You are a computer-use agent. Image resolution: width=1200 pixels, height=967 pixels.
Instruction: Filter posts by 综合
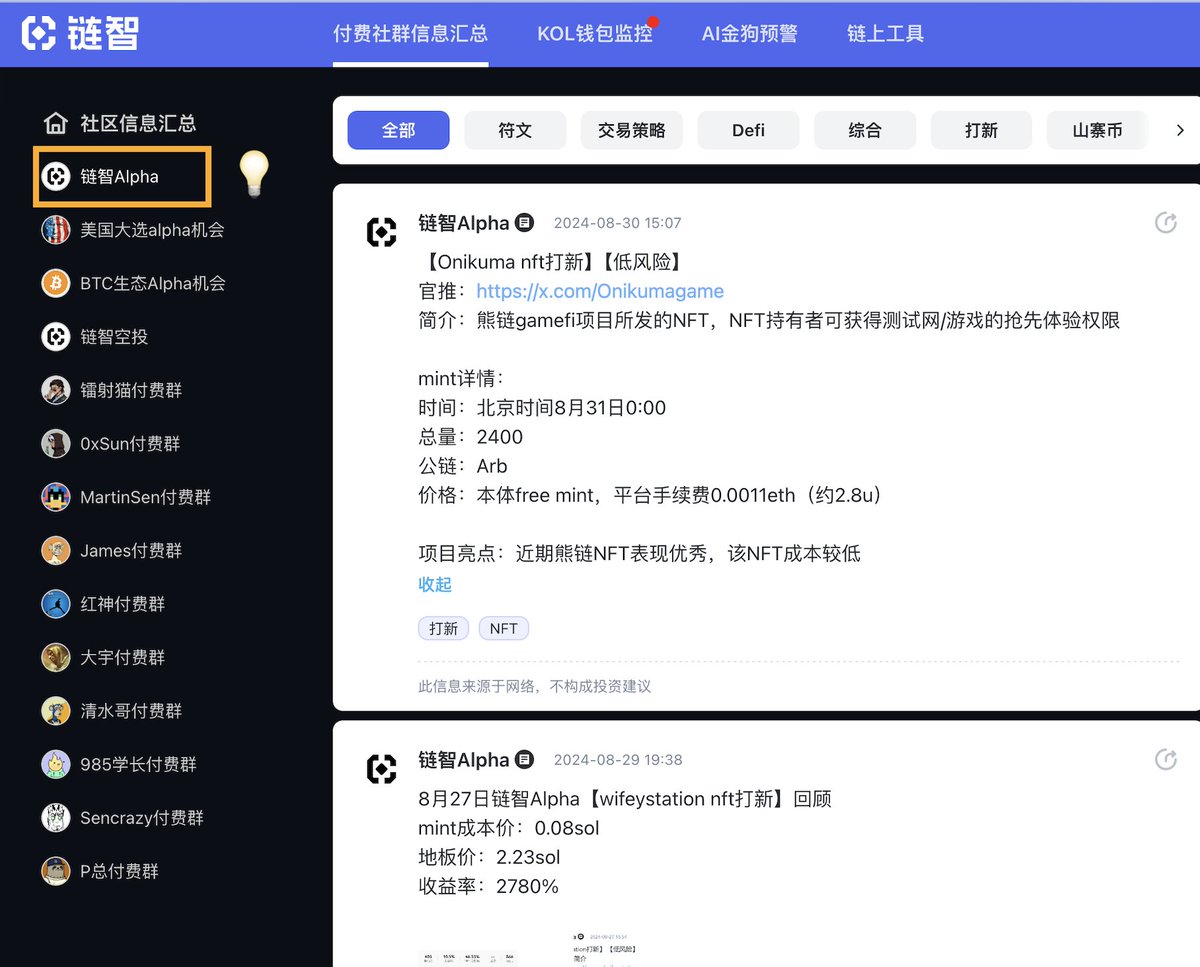coord(865,130)
